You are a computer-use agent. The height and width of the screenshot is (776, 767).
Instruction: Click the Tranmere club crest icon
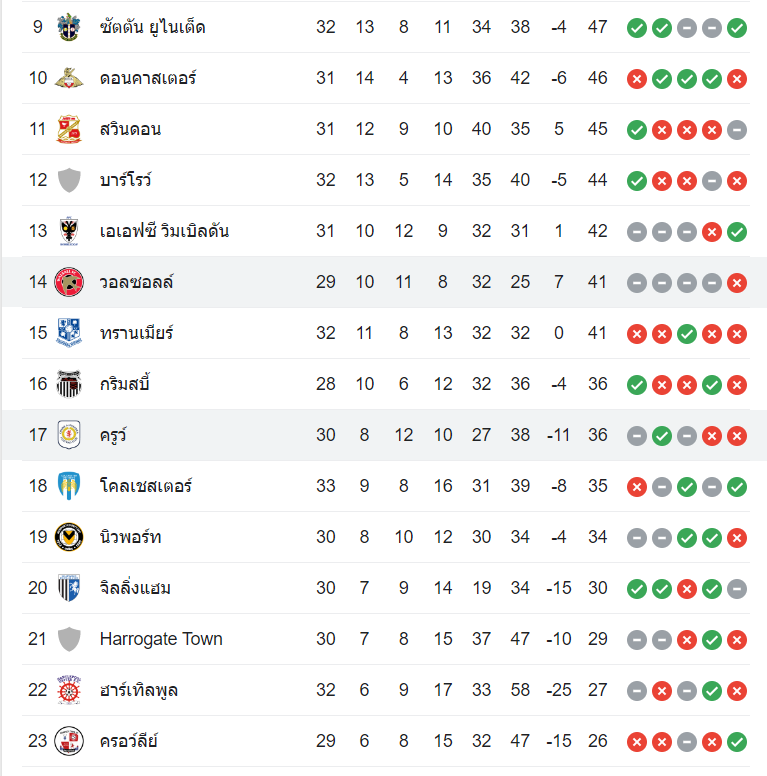point(69,333)
